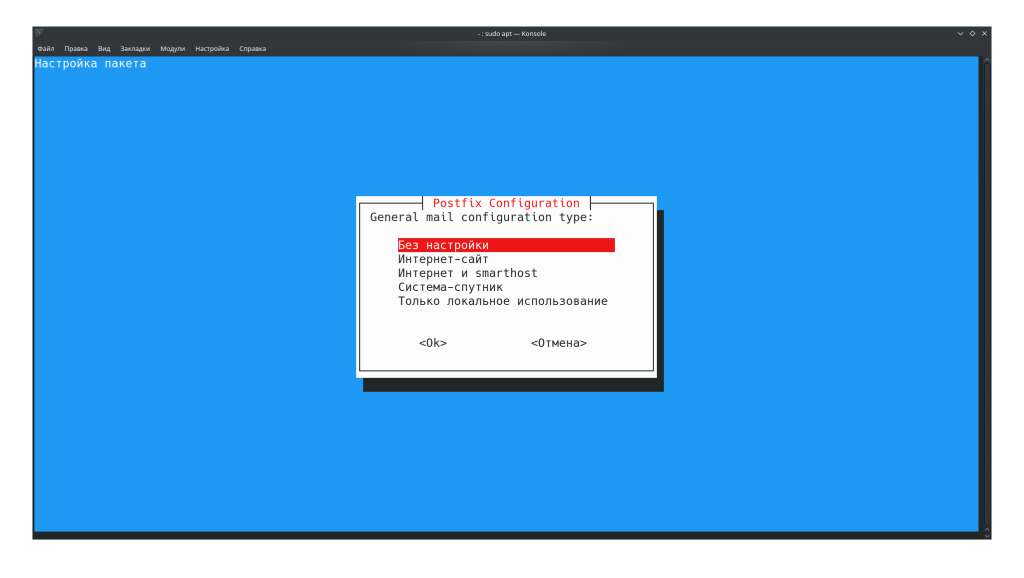Choose 'Система-спутник' configuration
The height and width of the screenshot is (578, 1024).
[451, 287]
